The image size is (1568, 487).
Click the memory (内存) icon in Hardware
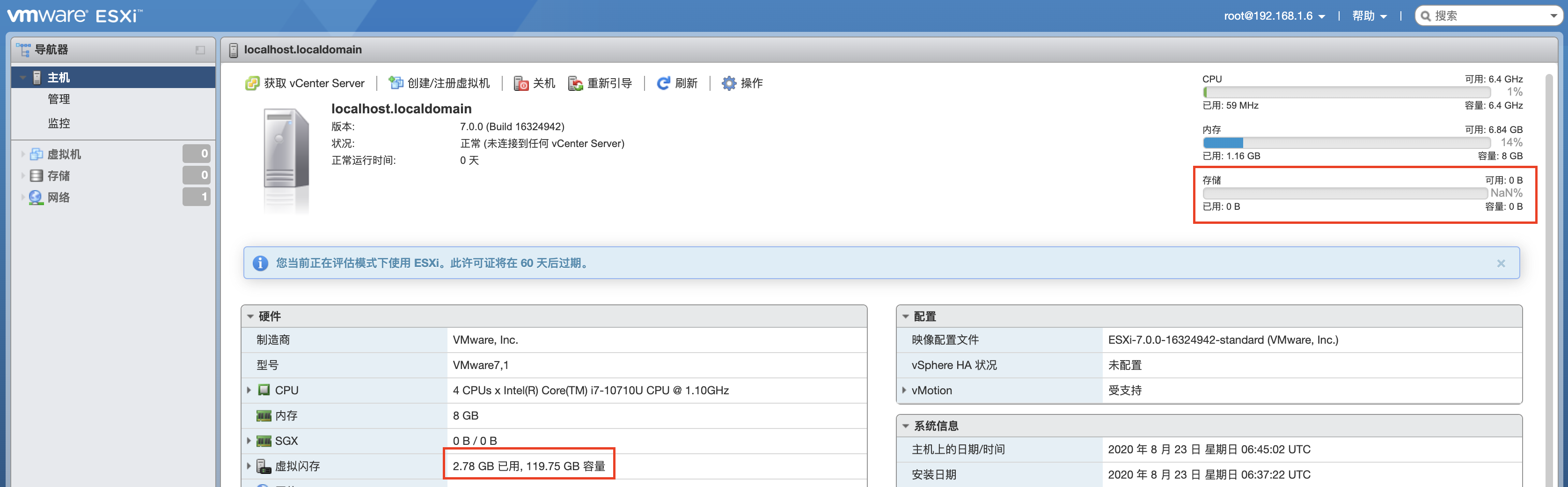(x=264, y=416)
